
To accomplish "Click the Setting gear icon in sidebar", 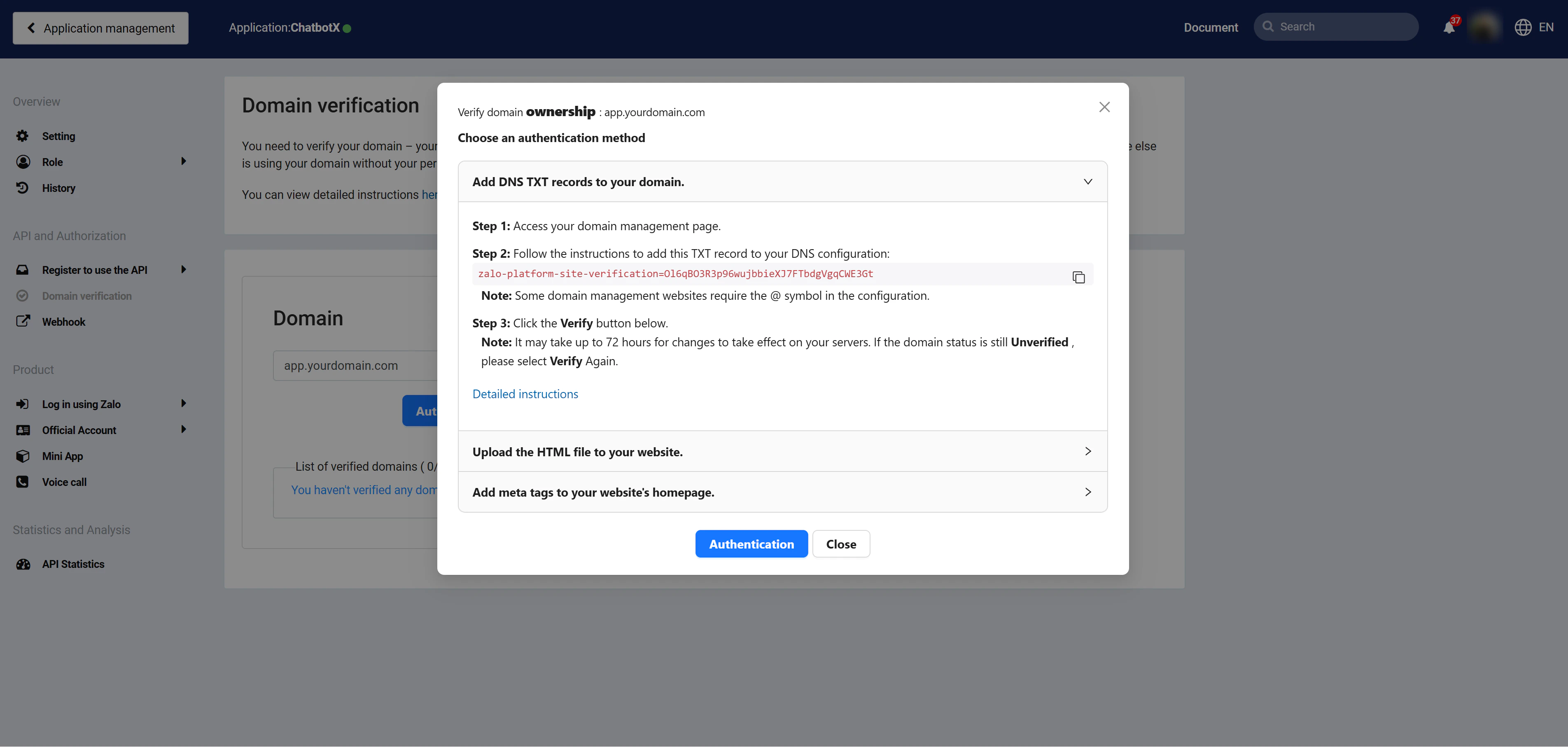I will click(23, 136).
